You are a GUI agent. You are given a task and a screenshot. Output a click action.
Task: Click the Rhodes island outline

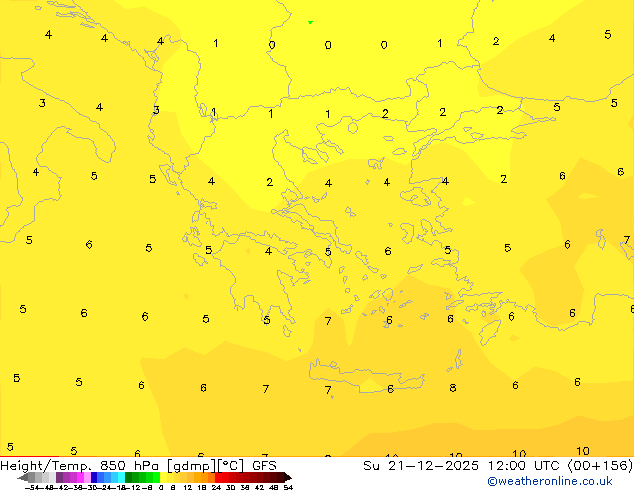(x=490, y=332)
